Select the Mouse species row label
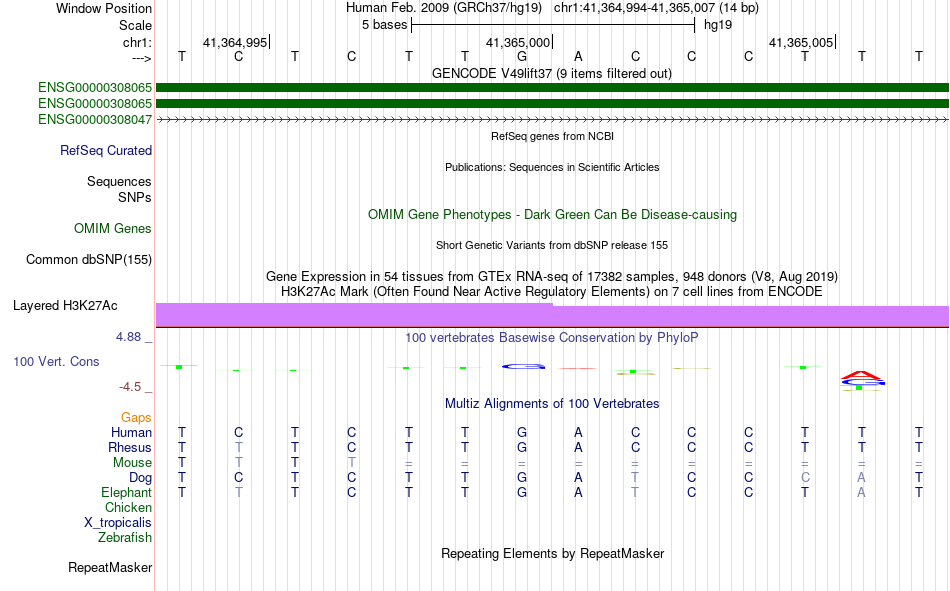This screenshot has height=591, width=950. click(x=132, y=462)
